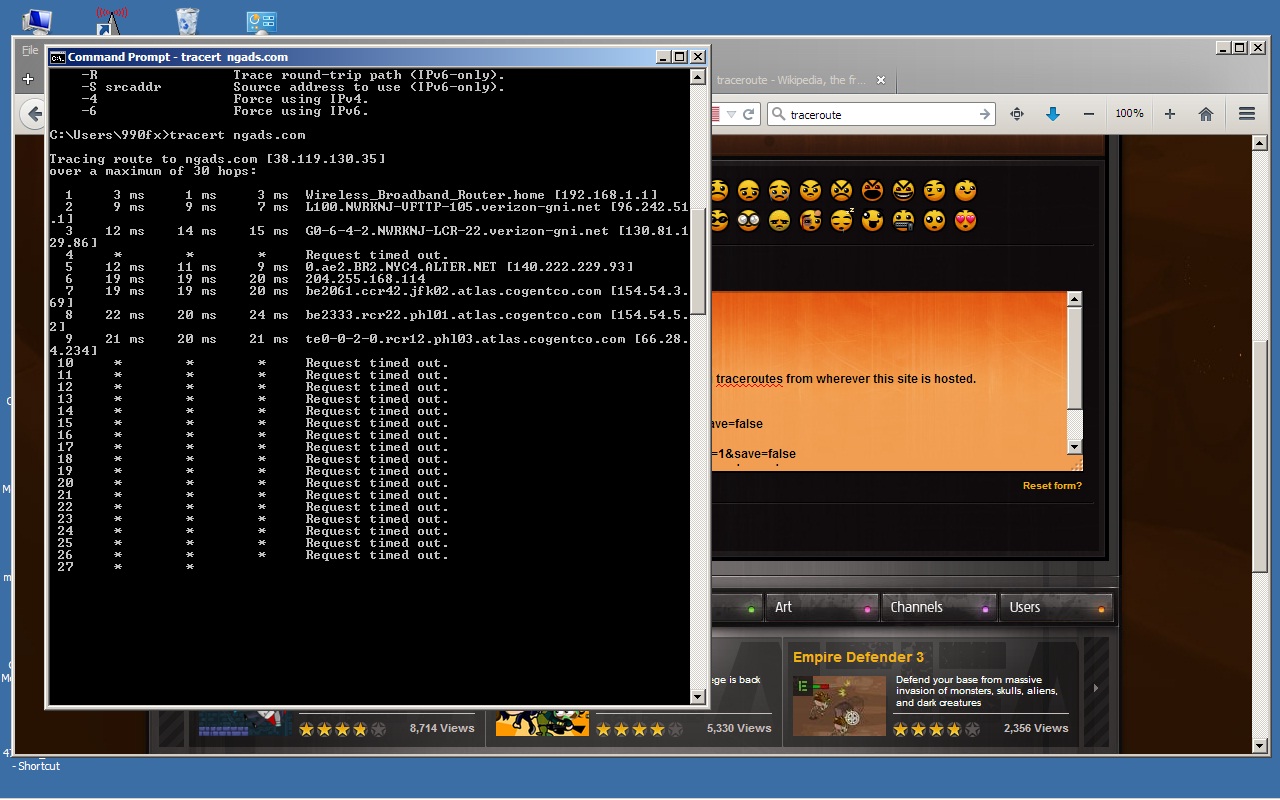Zoom in with the plus button

pyautogui.click(x=1170, y=114)
